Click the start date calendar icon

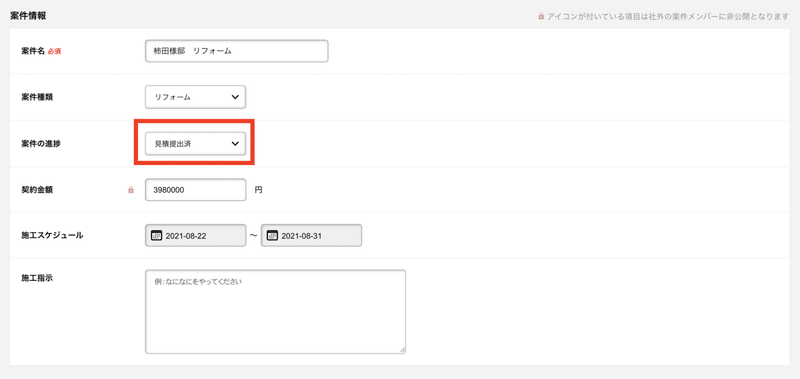click(156, 236)
